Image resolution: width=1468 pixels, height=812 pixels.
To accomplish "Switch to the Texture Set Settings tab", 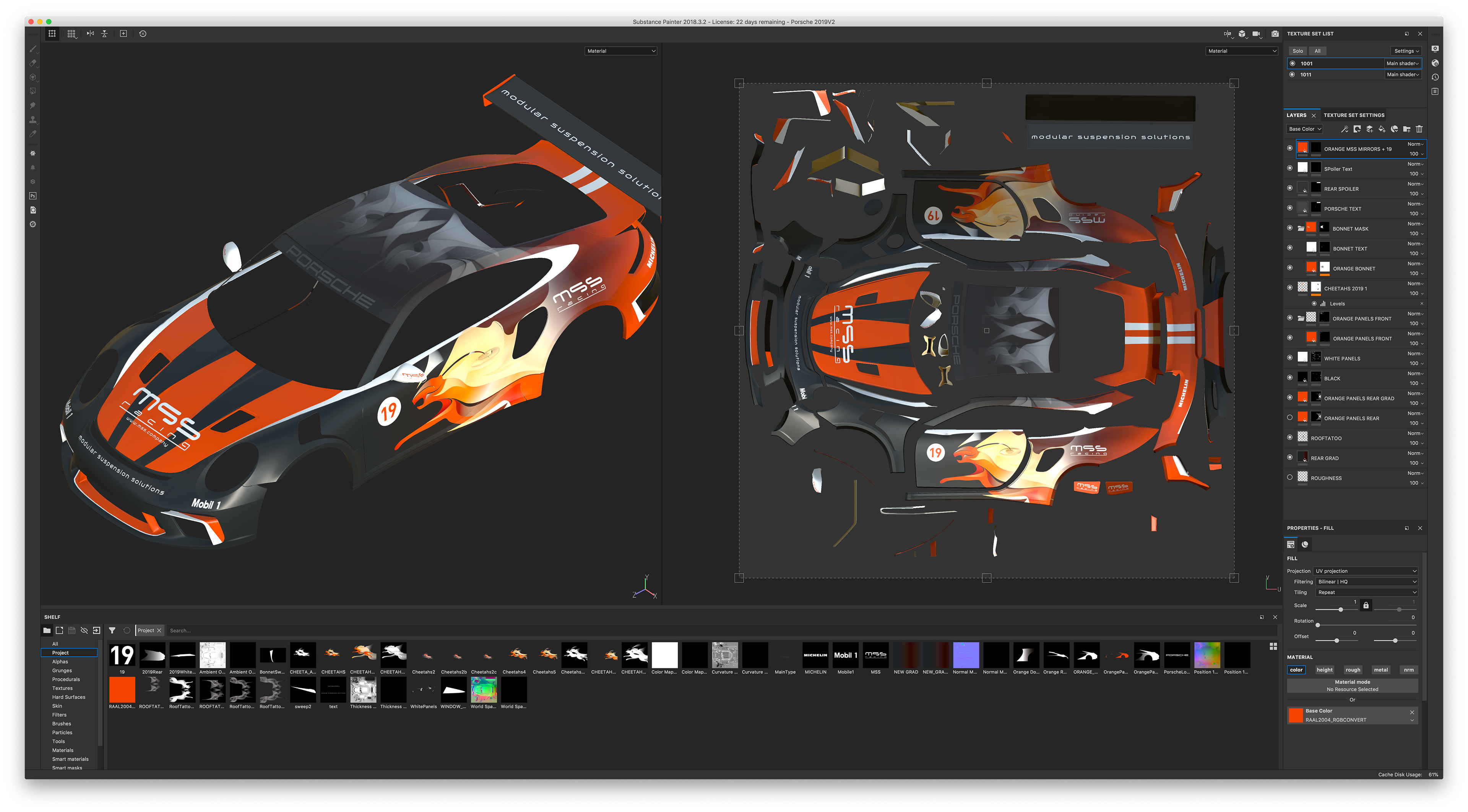I will pyautogui.click(x=1354, y=115).
